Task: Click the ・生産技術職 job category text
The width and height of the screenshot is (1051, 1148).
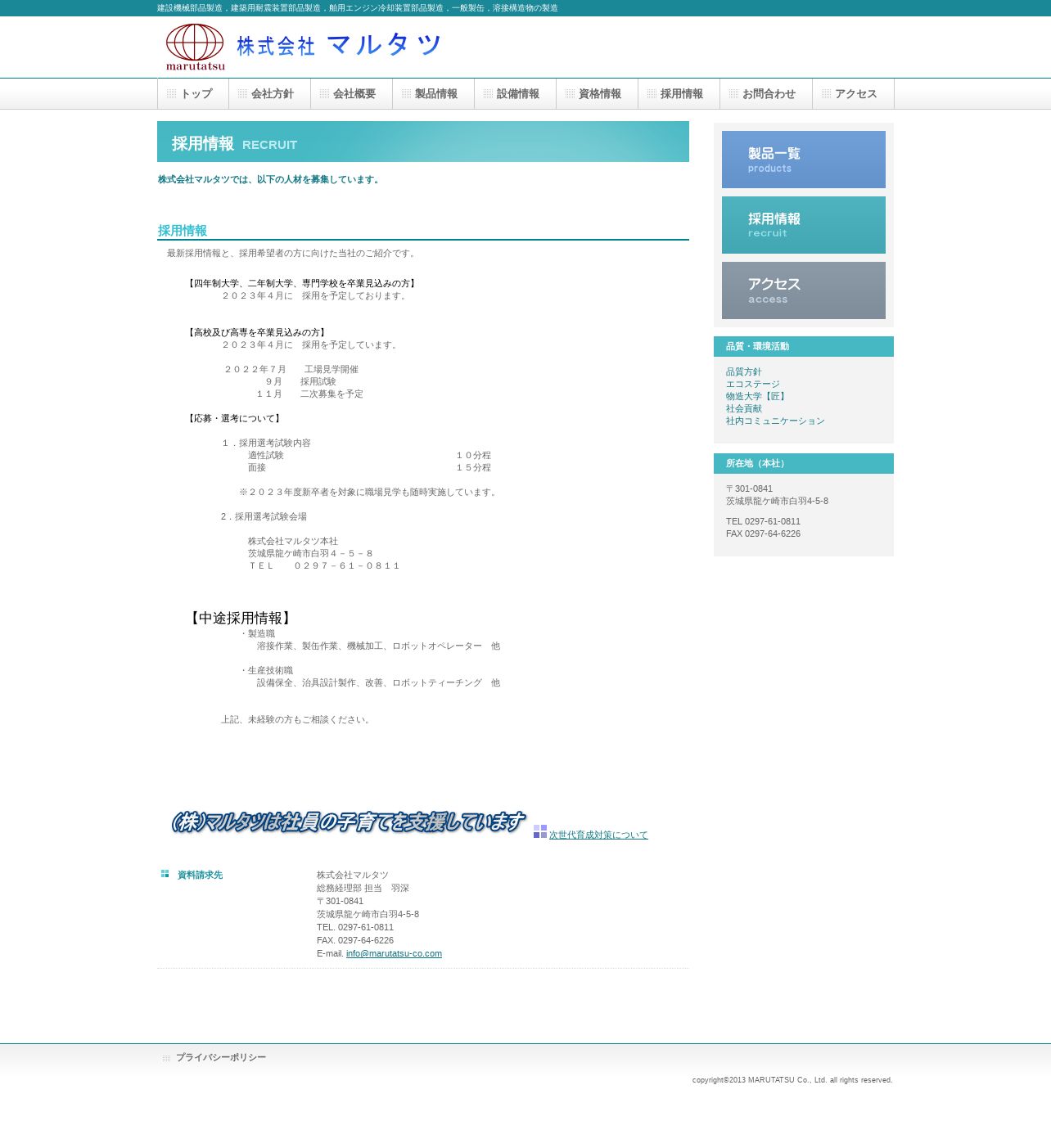Action: [x=266, y=670]
